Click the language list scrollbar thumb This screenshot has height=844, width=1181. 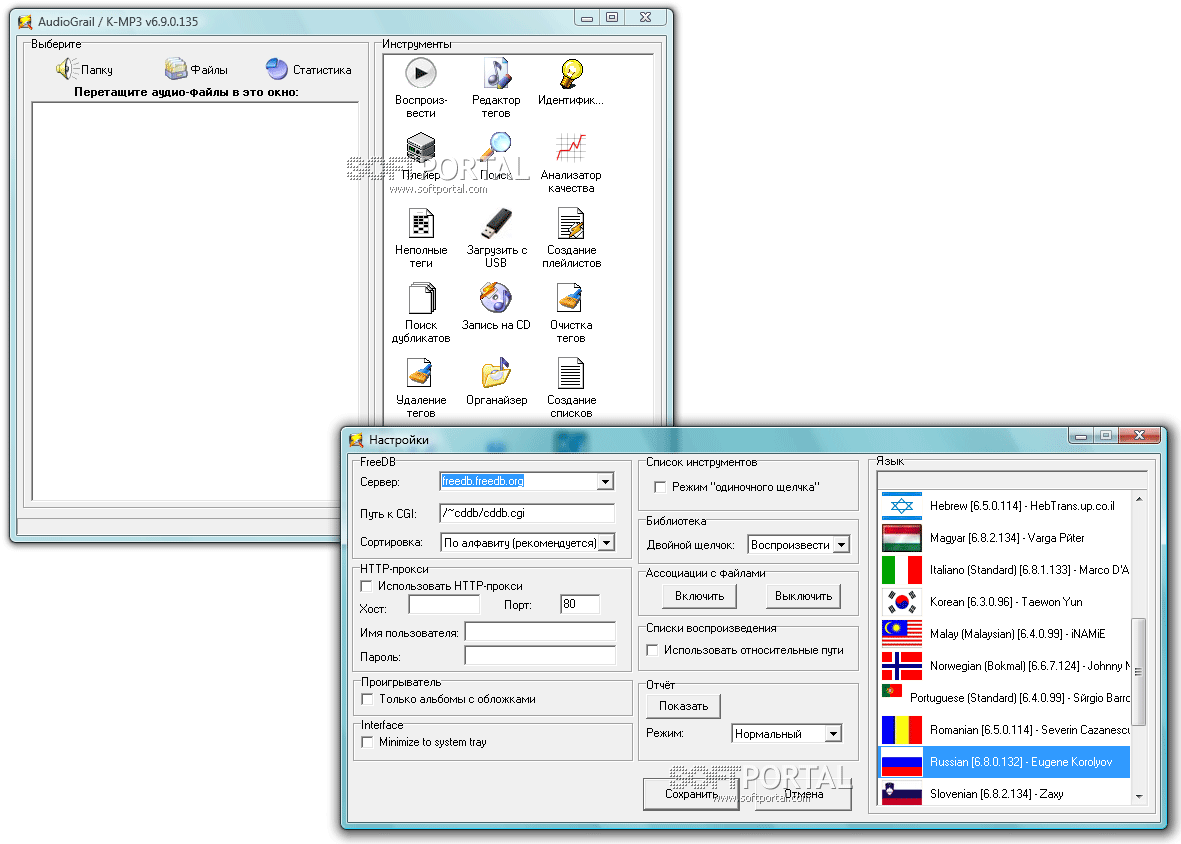click(x=1138, y=672)
